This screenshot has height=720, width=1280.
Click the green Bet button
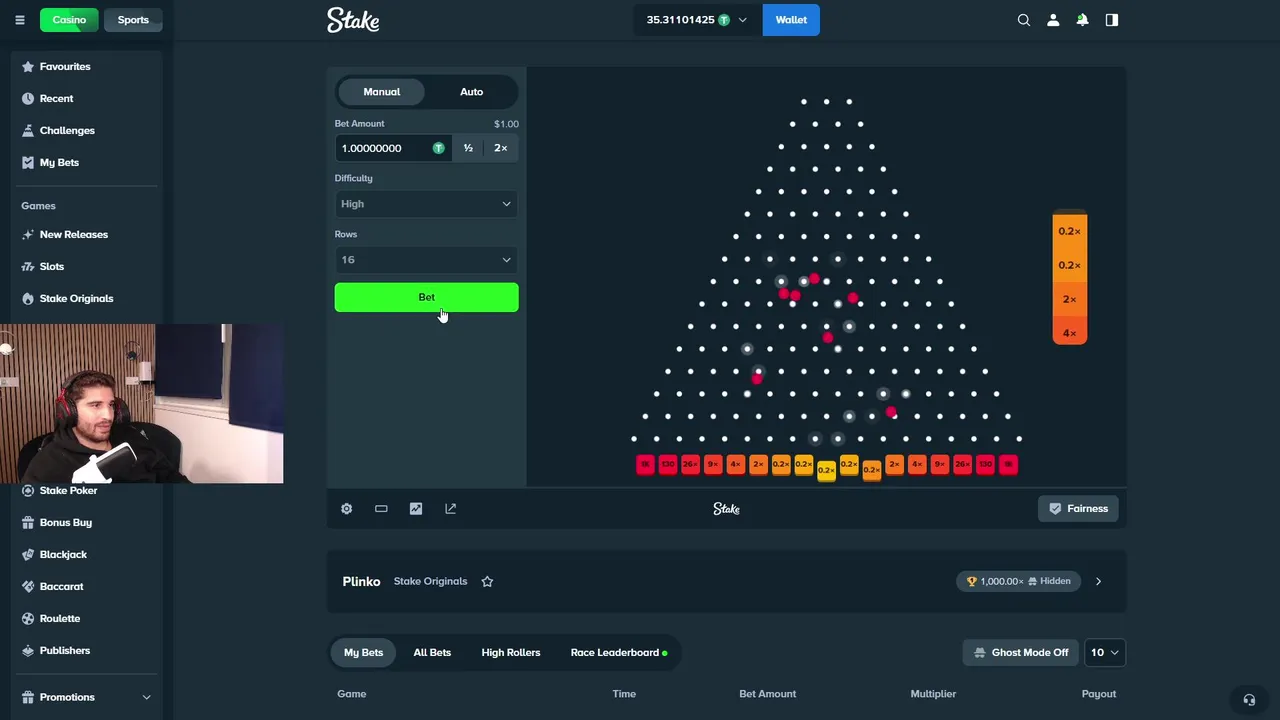point(427,298)
